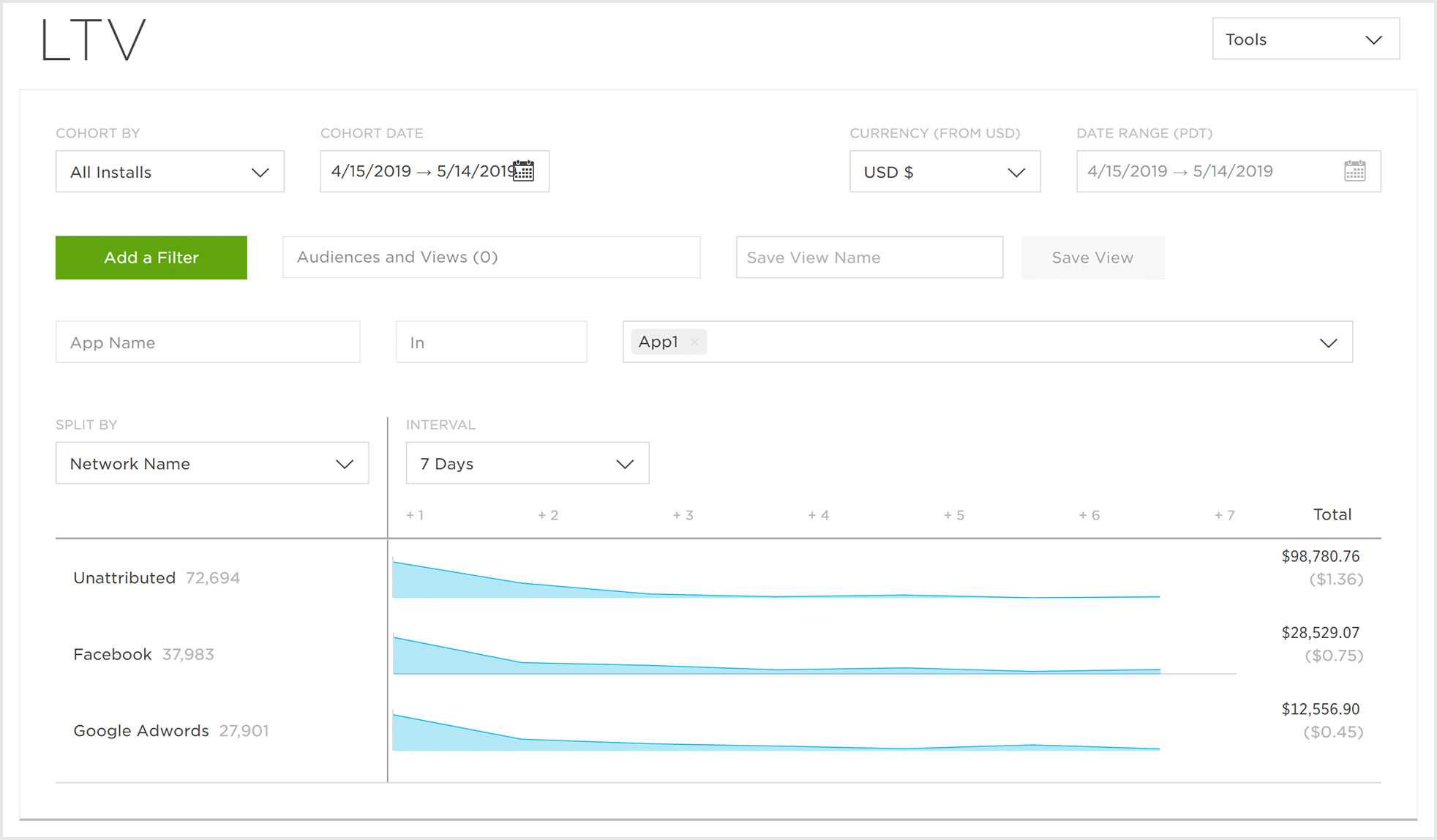Image resolution: width=1437 pixels, height=840 pixels.
Task: Open the 7 Days interval dropdown
Action: click(x=527, y=464)
